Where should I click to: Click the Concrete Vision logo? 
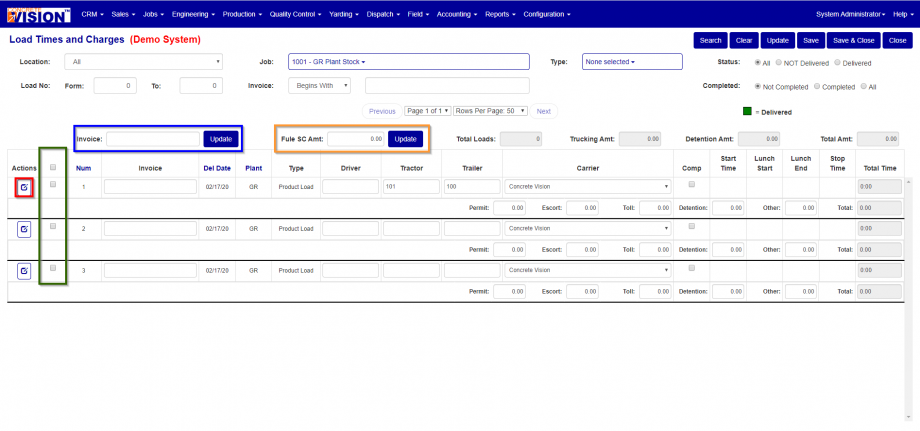(x=39, y=15)
